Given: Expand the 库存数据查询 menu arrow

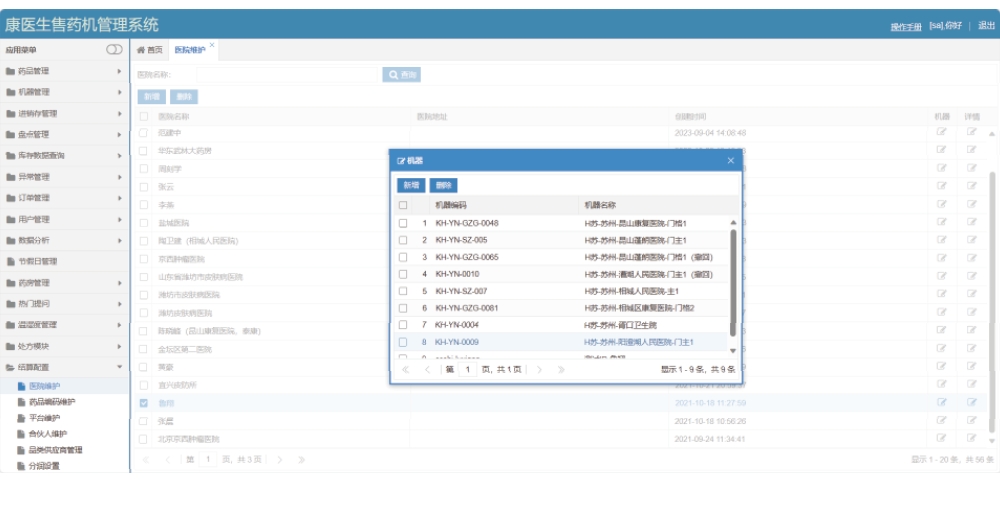Looking at the screenshot, I should (x=119, y=156).
